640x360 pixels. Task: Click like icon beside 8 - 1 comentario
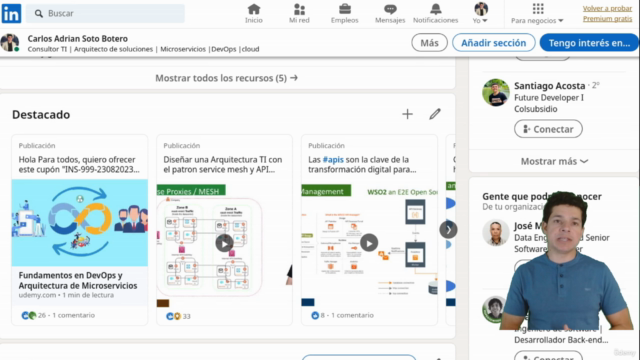click(315, 315)
